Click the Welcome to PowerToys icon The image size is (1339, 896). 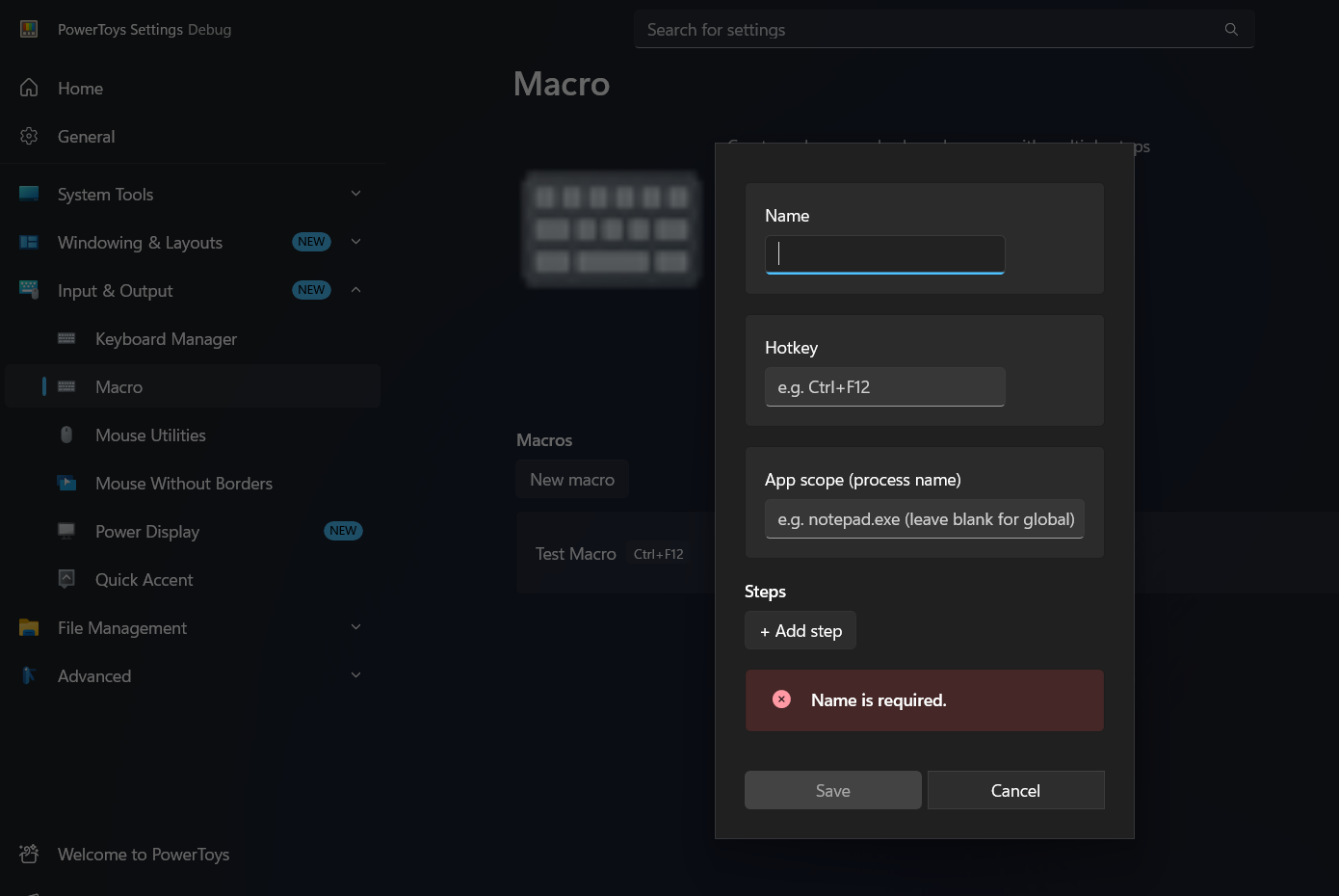[29, 854]
